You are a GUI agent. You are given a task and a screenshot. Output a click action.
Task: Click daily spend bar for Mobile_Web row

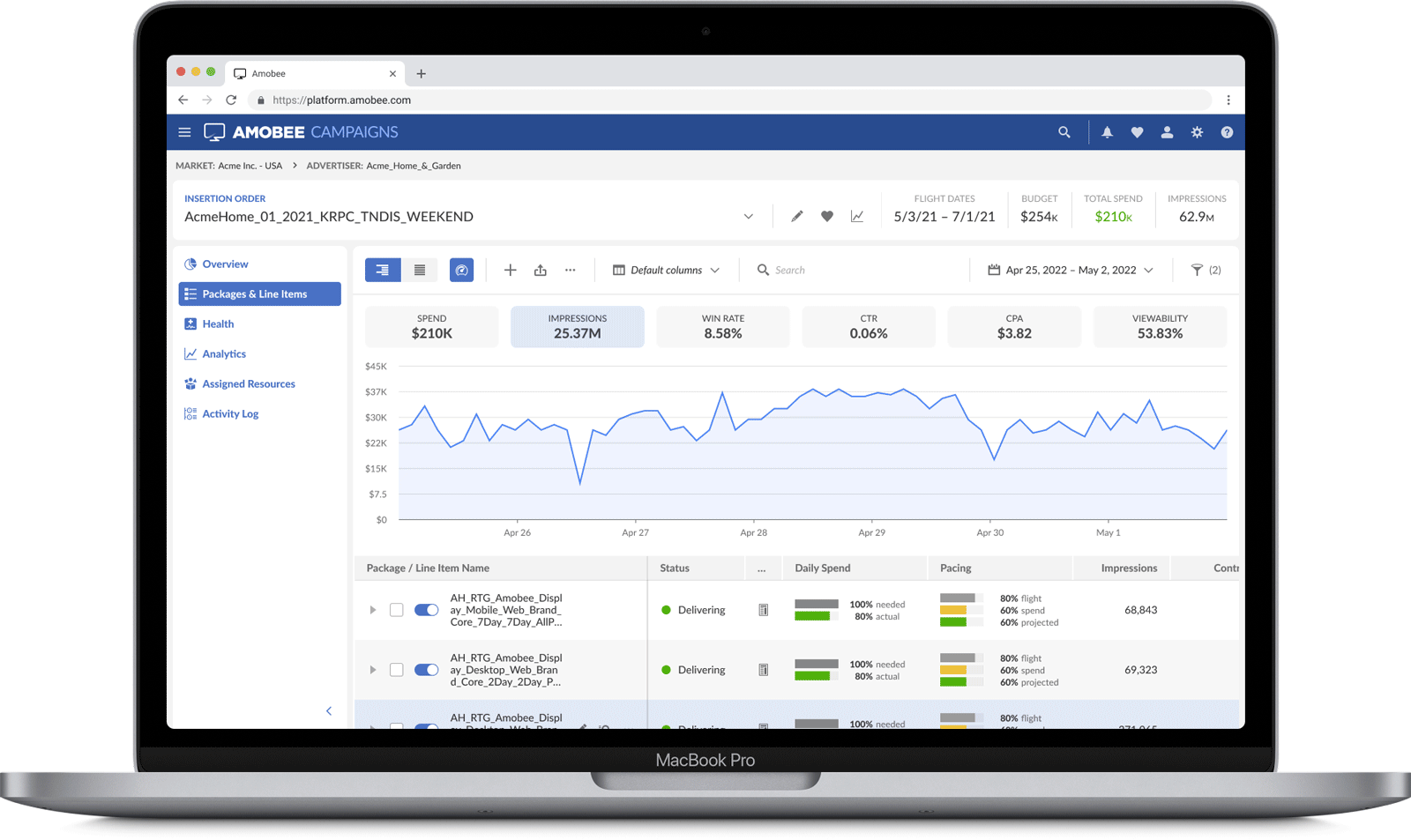click(817, 610)
